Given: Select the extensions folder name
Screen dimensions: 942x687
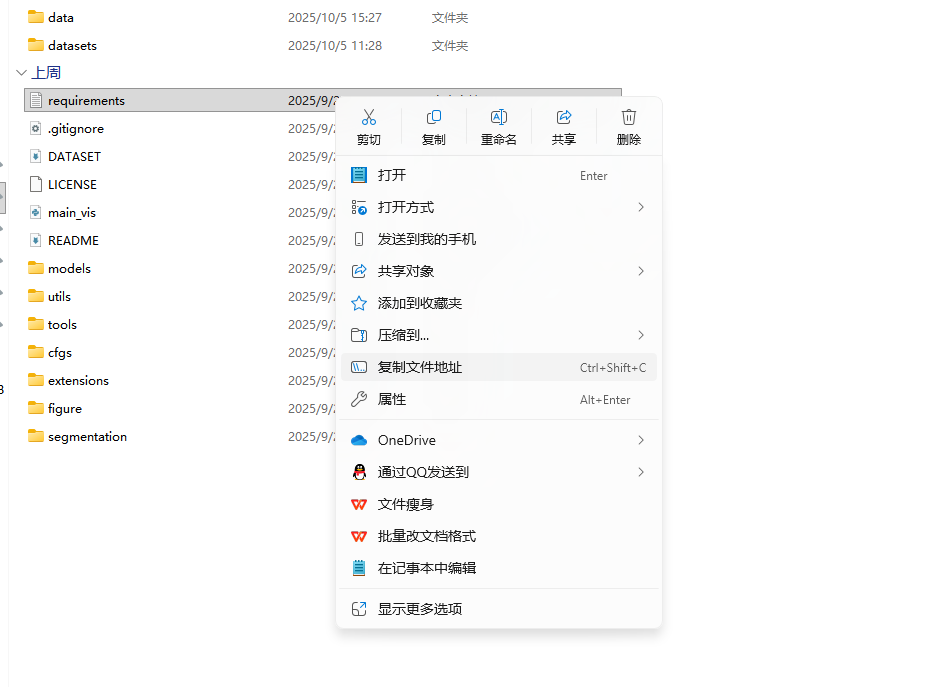Looking at the screenshot, I should pos(78,380).
